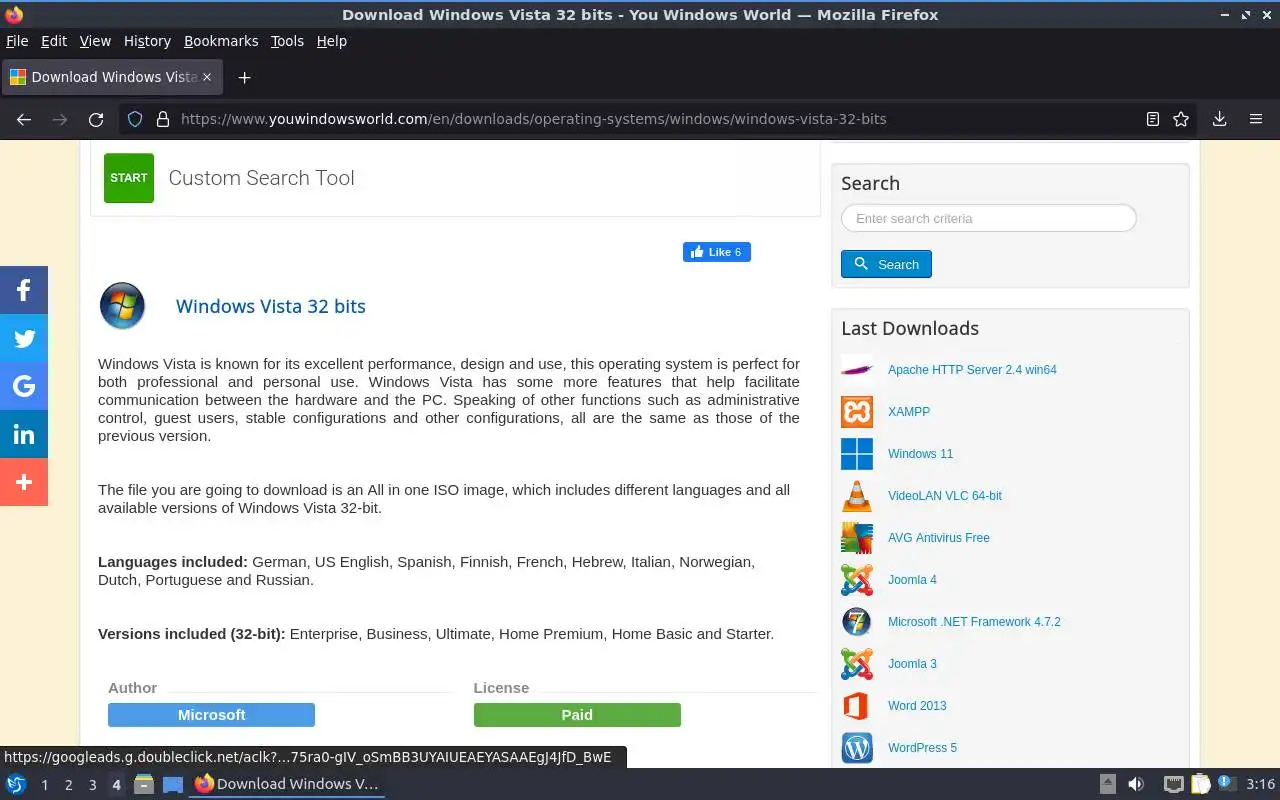
Task: Click the Paid license label
Action: (577, 715)
